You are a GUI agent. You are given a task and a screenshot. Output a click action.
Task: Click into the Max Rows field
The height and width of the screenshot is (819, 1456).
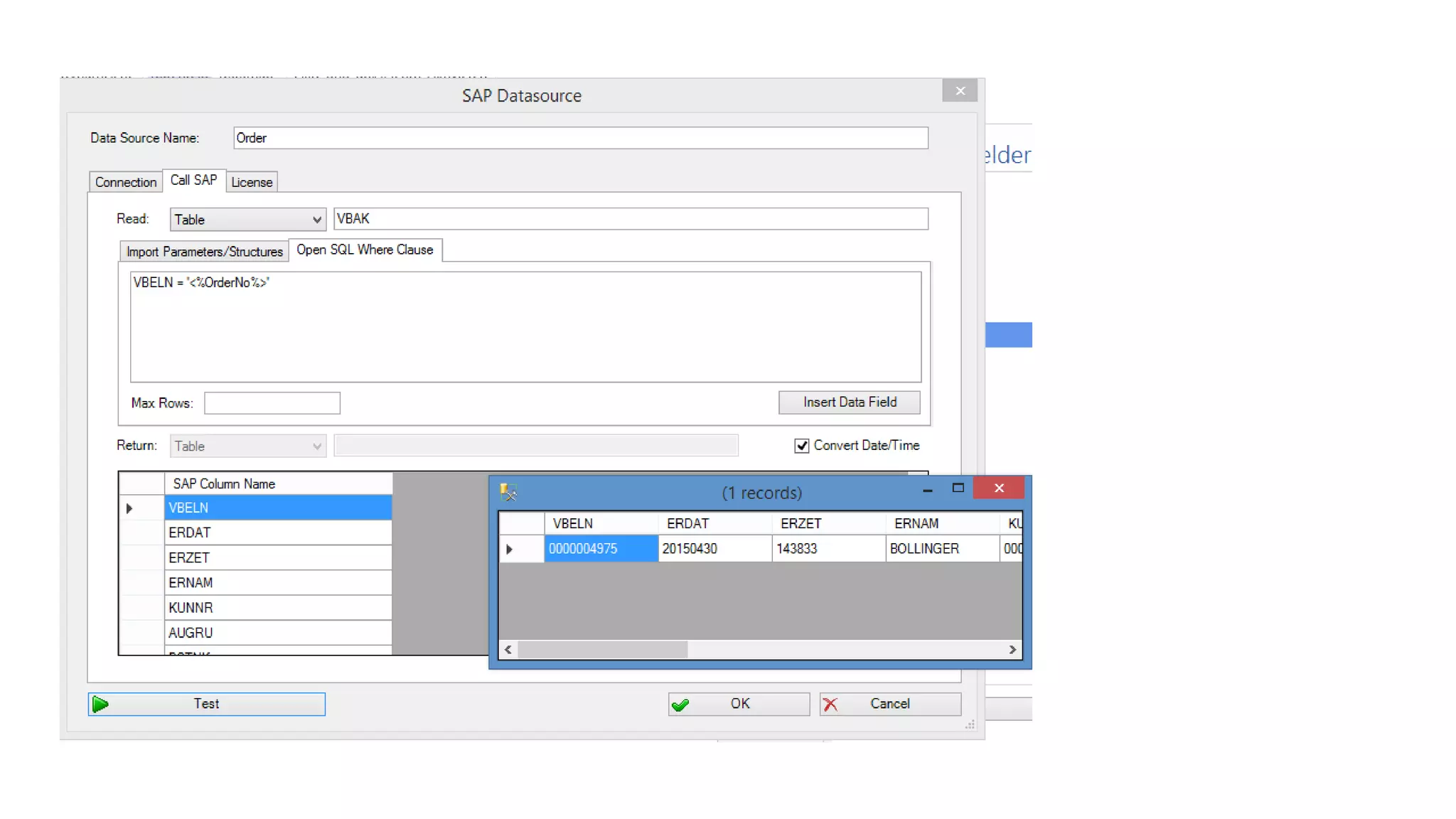click(272, 403)
